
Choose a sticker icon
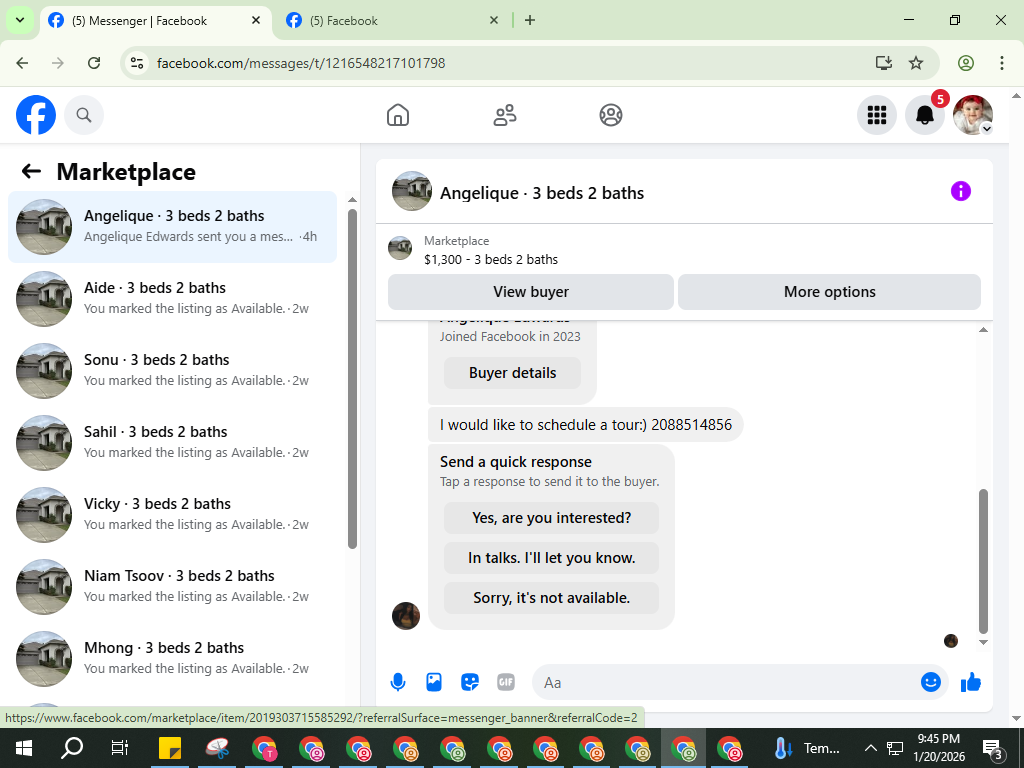click(x=470, y=682)
